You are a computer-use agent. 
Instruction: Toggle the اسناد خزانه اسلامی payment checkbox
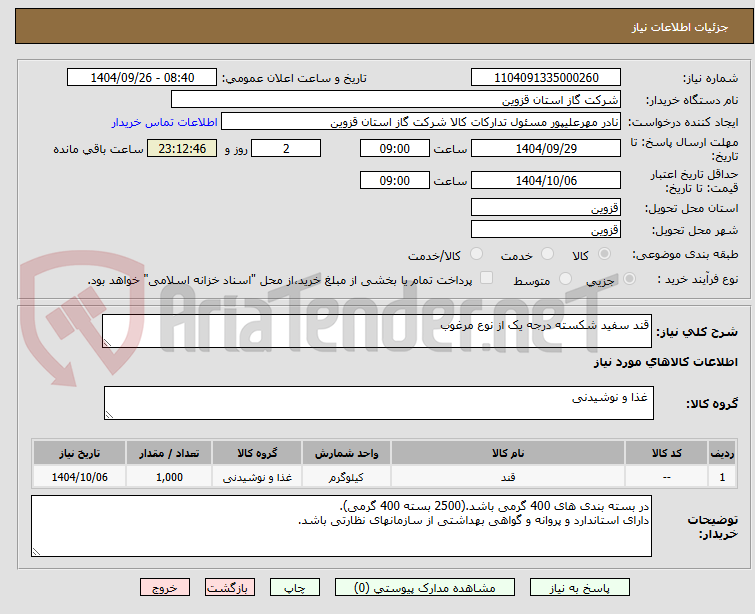coord(486,278)
